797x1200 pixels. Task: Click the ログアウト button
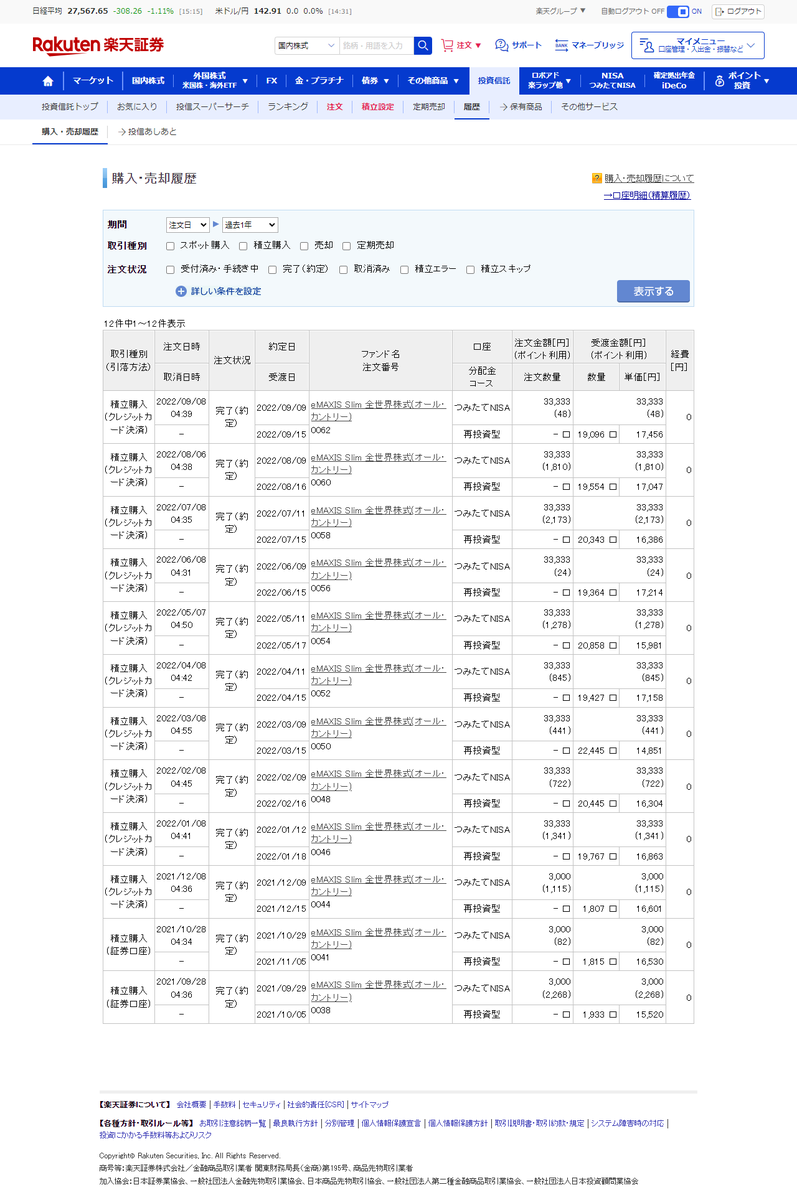(x=739, y=12)
